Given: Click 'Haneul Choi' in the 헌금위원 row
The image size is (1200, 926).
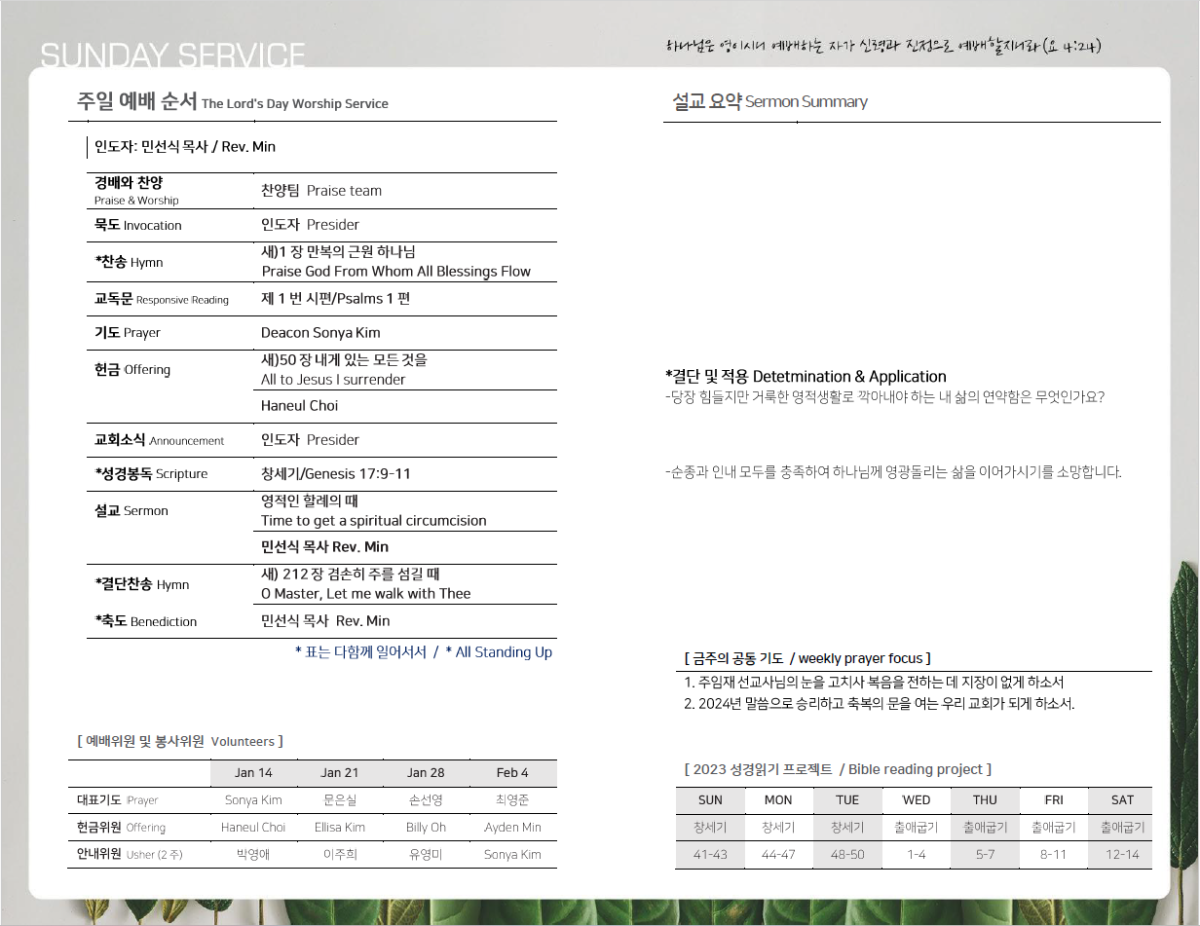Looking at the screenshot, I should (253, 827).
